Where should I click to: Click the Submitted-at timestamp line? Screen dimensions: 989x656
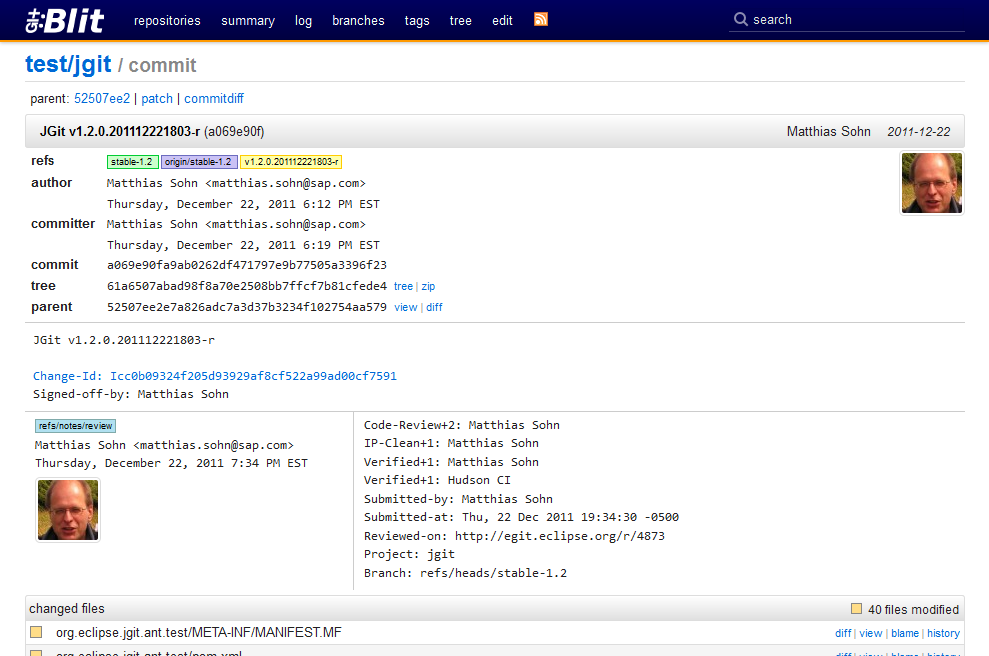pyautogui.click(x=522, y=517)
